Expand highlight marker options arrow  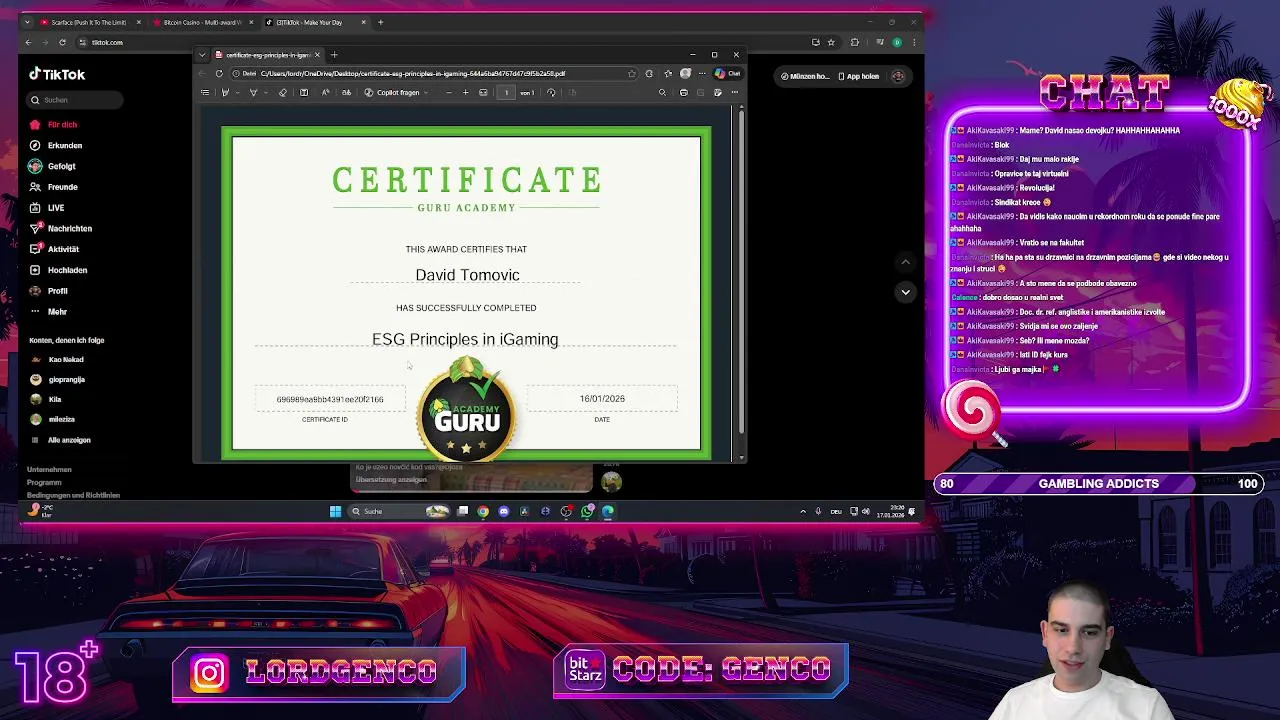[x=237, y=93]
